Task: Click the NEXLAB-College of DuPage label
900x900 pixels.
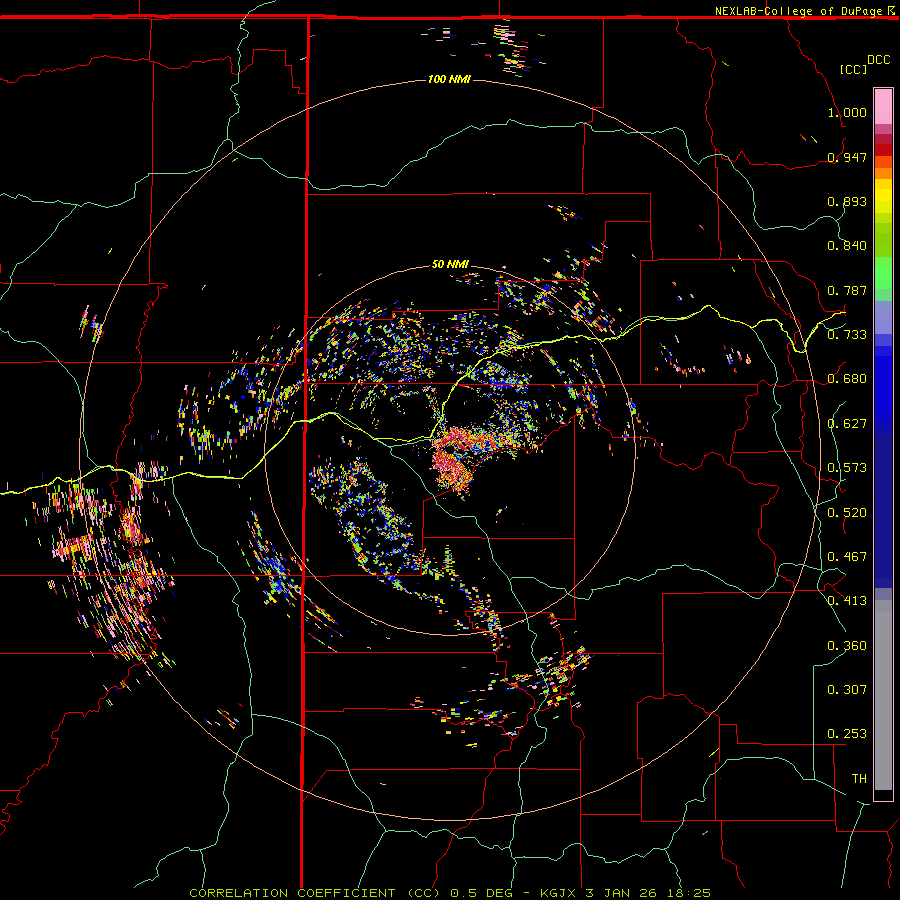Action: 798,11
